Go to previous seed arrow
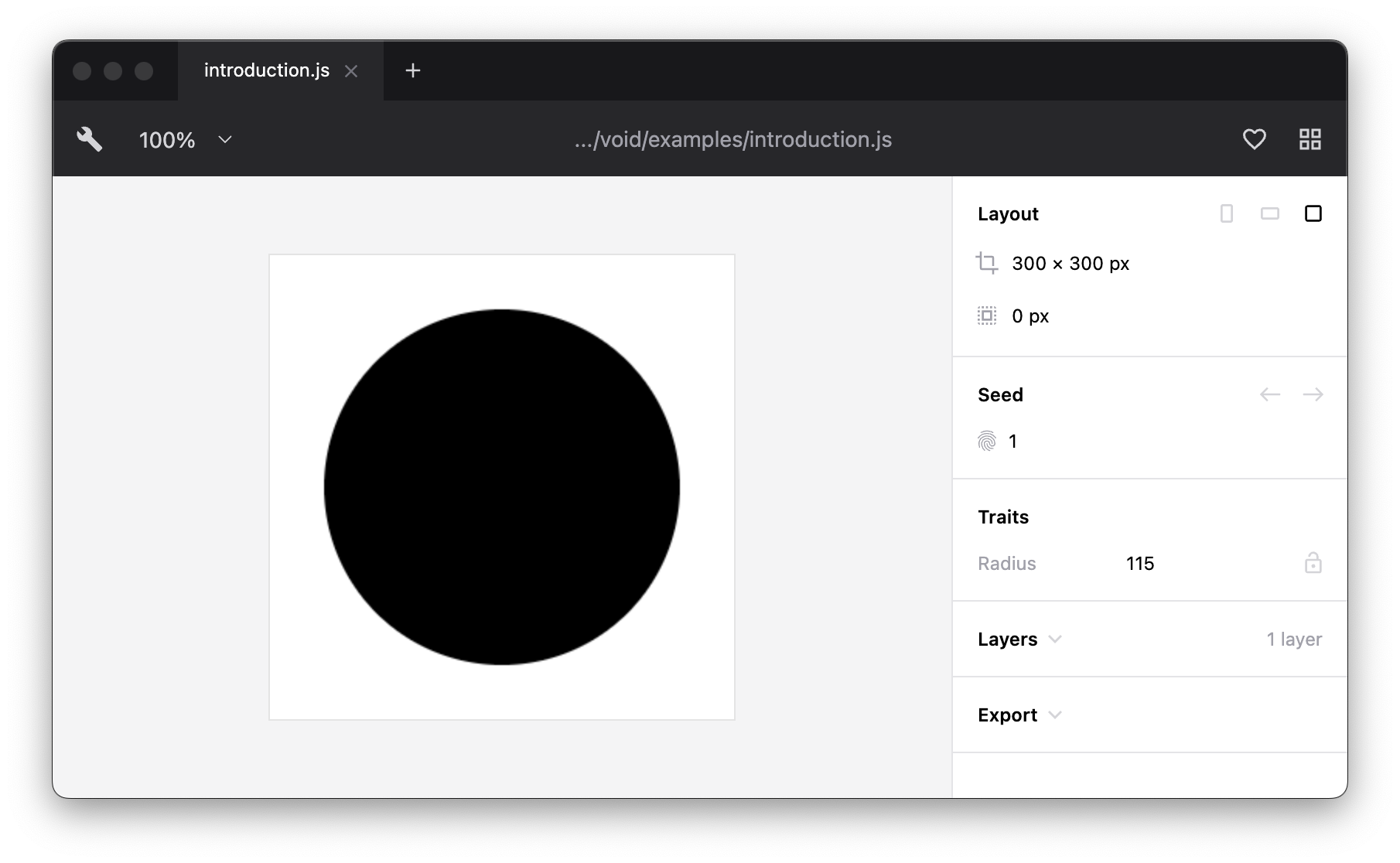 tap(1269, 394)
